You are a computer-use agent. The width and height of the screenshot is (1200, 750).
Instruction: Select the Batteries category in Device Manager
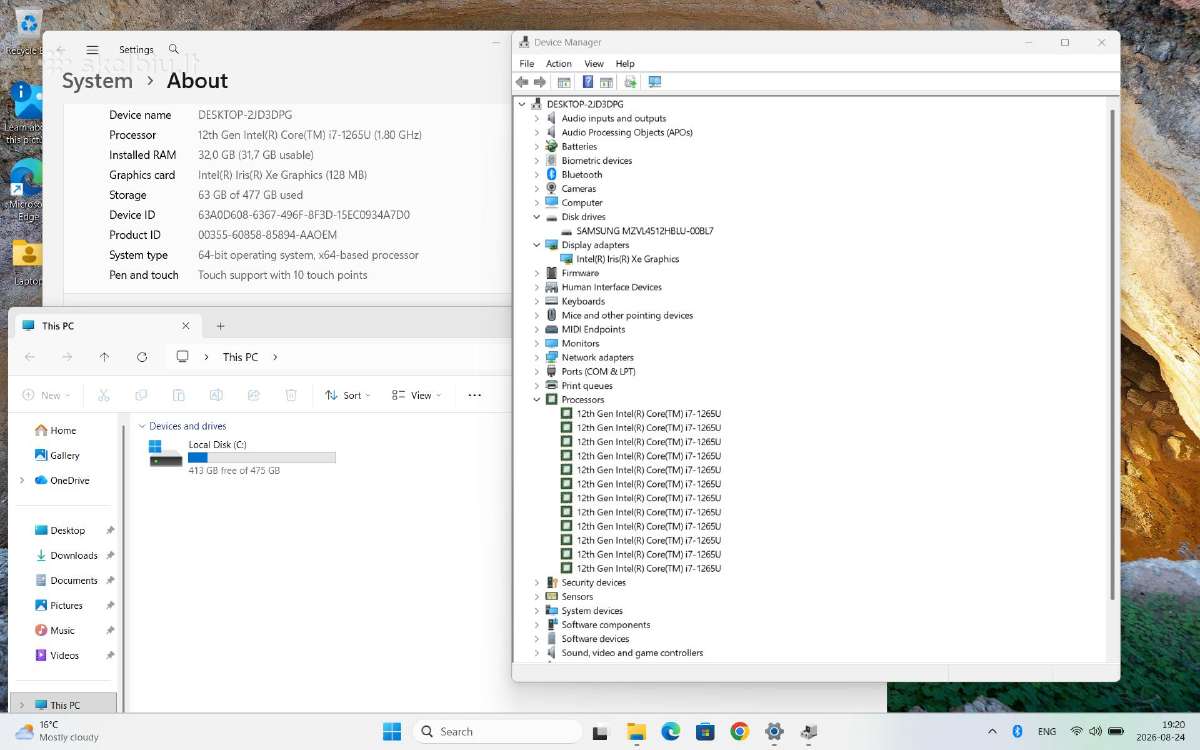[x=578, y=146]
